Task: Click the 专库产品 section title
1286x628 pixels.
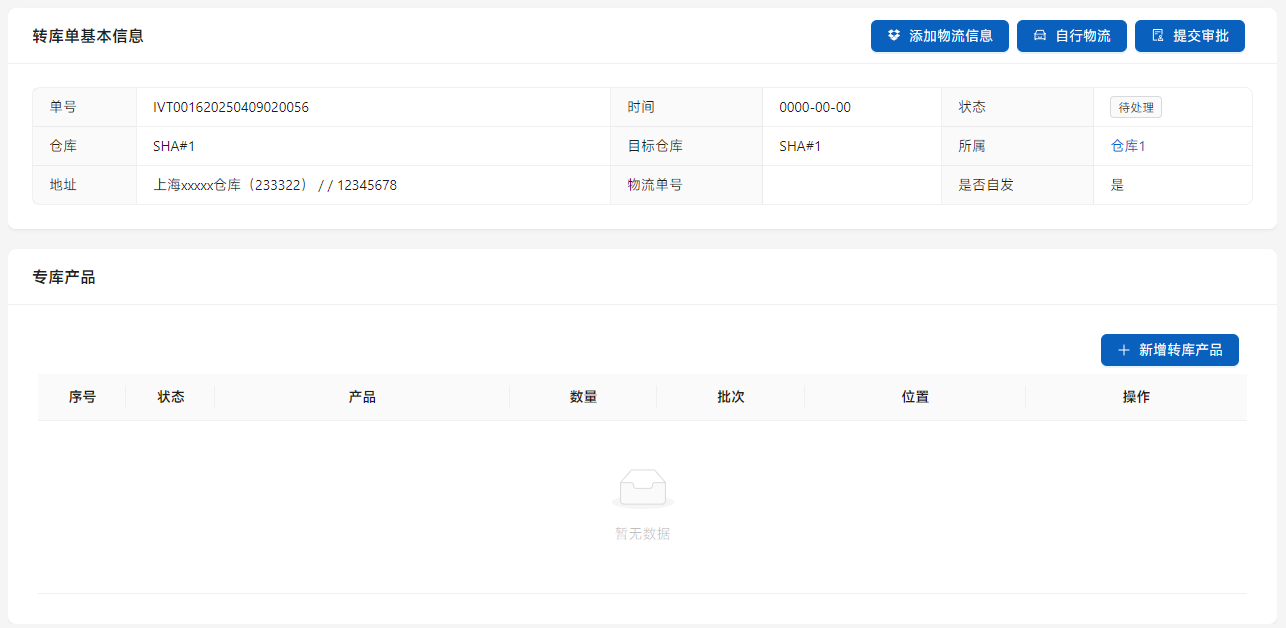Action: click(x=64, y=277)
